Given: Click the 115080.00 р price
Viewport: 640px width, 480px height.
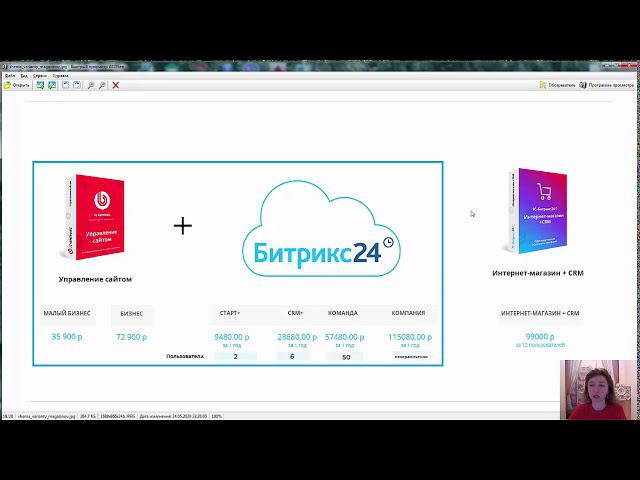Looking at the screenshot, I should pos(410,337).
